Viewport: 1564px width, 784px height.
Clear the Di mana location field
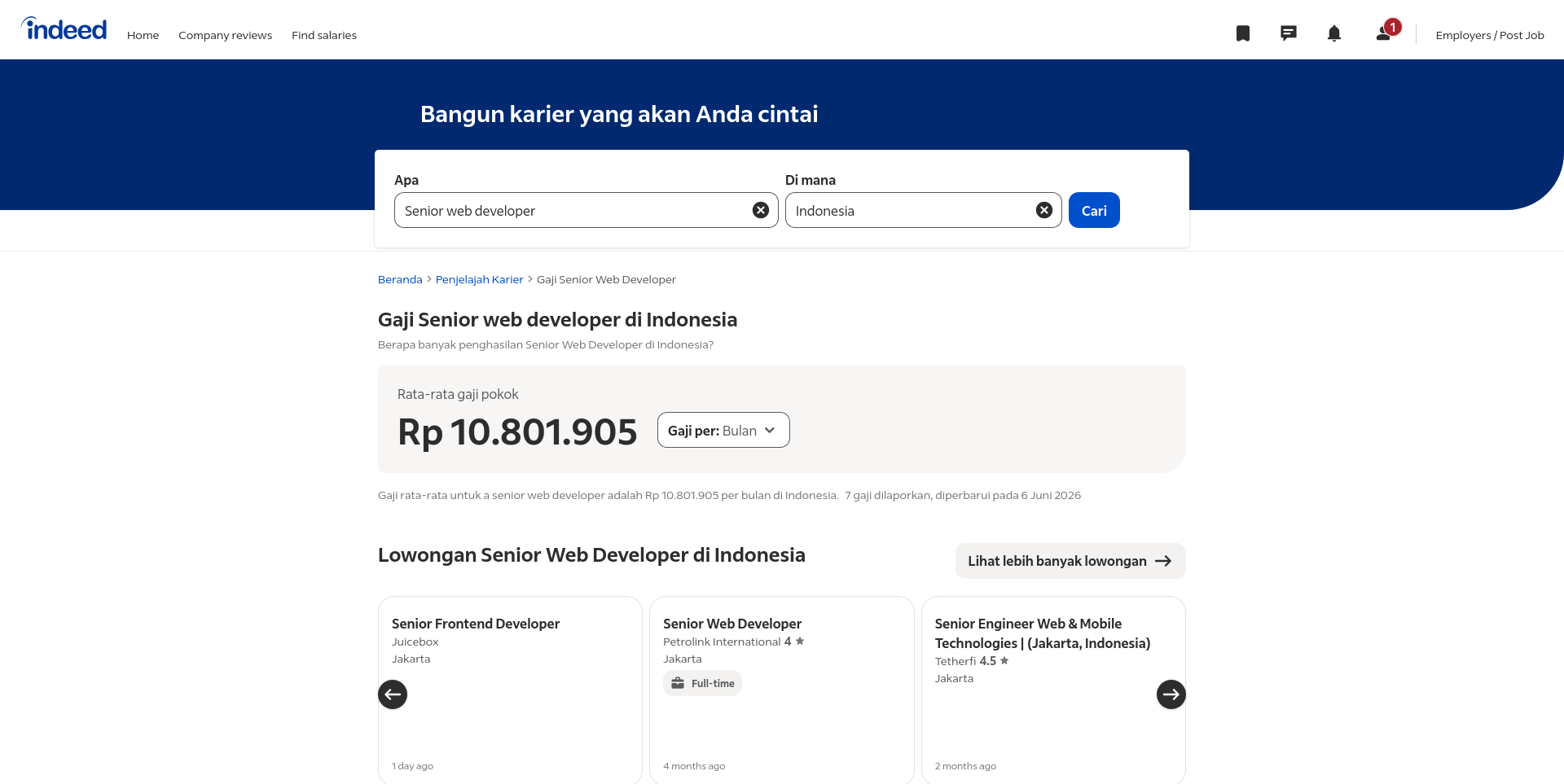tap(1043, 210)
